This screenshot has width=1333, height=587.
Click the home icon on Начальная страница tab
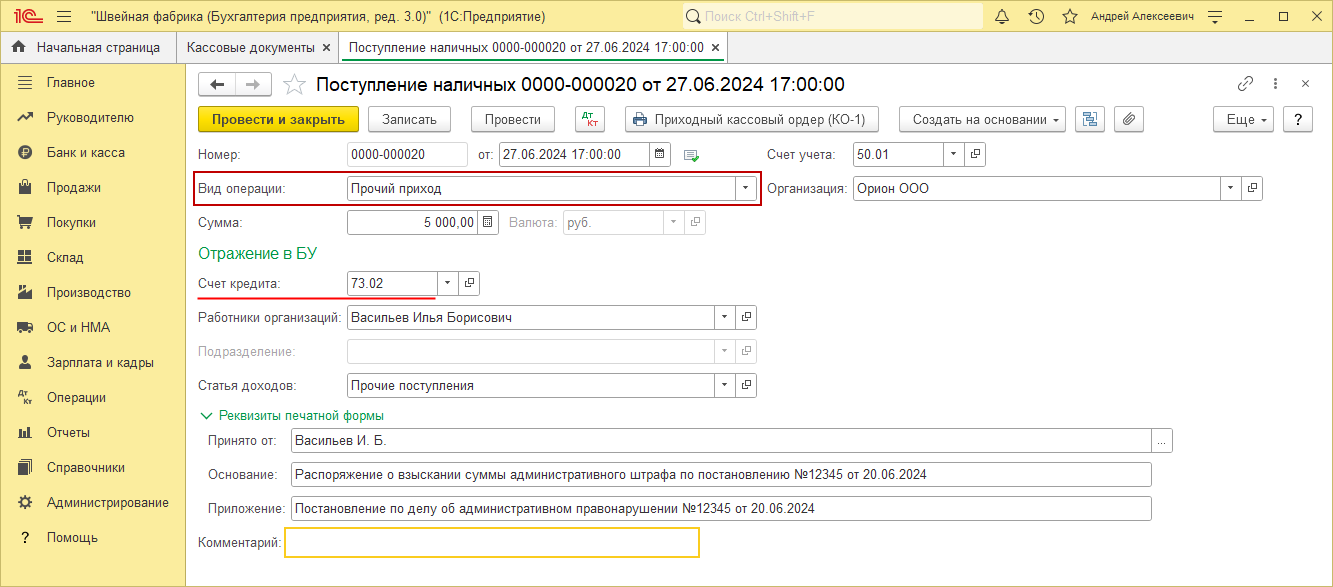(x=19, y=47)
